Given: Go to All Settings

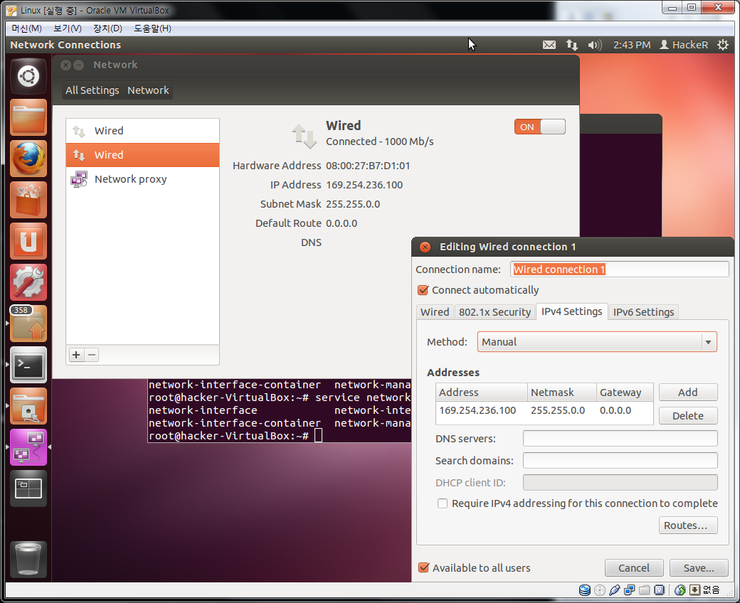Looking at the screenshot, I should [x=92, y=90].
